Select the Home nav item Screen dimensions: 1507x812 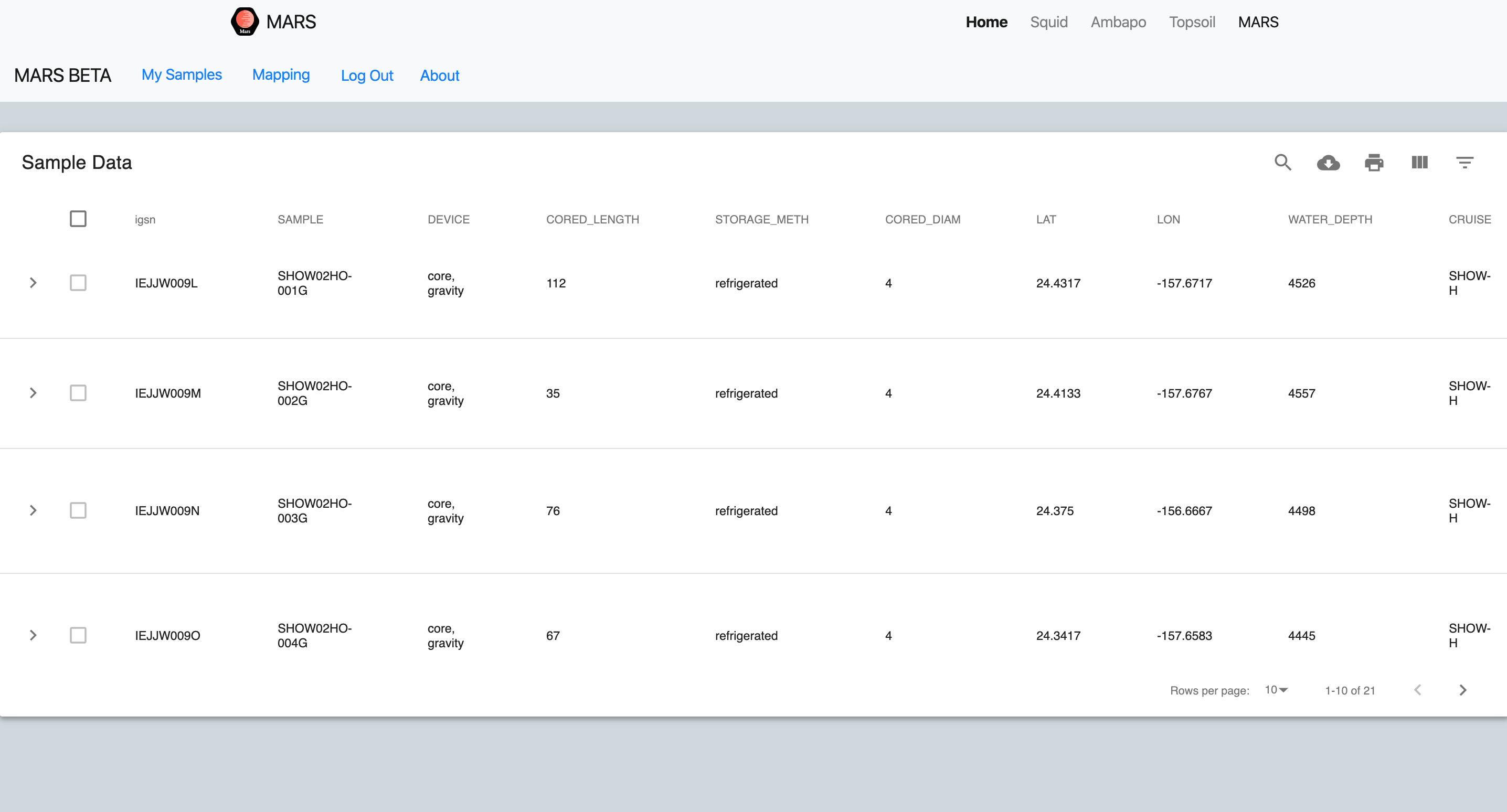(x=986, y=22)
